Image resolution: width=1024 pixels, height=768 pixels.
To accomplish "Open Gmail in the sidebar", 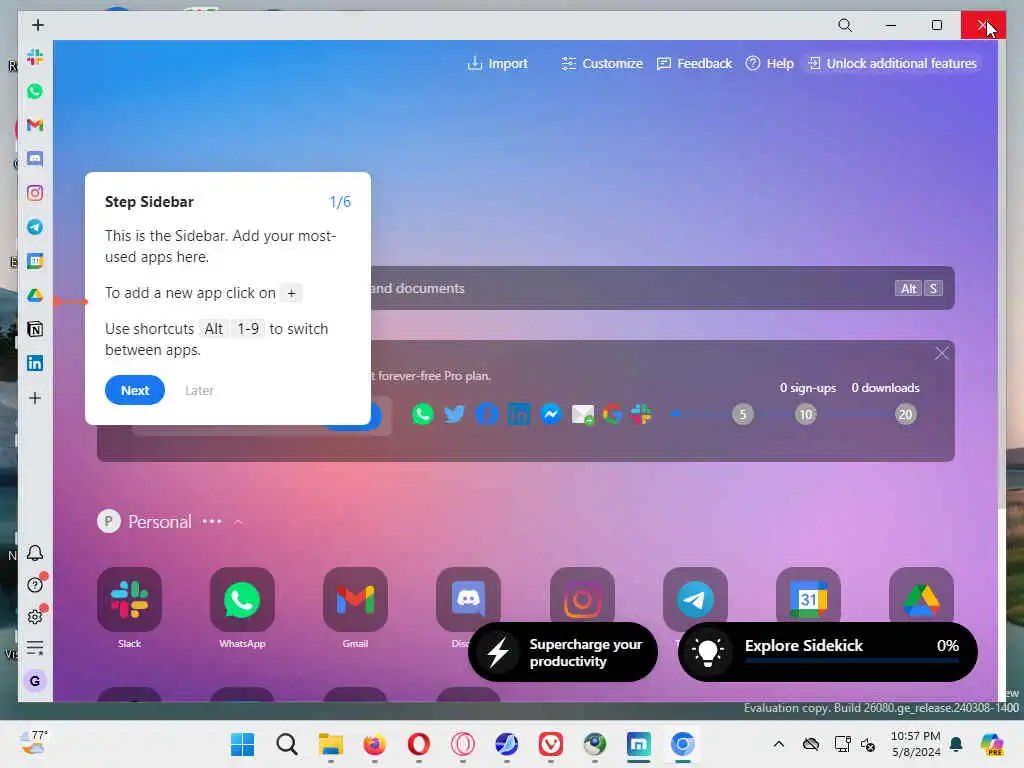I will coord(35,125).
